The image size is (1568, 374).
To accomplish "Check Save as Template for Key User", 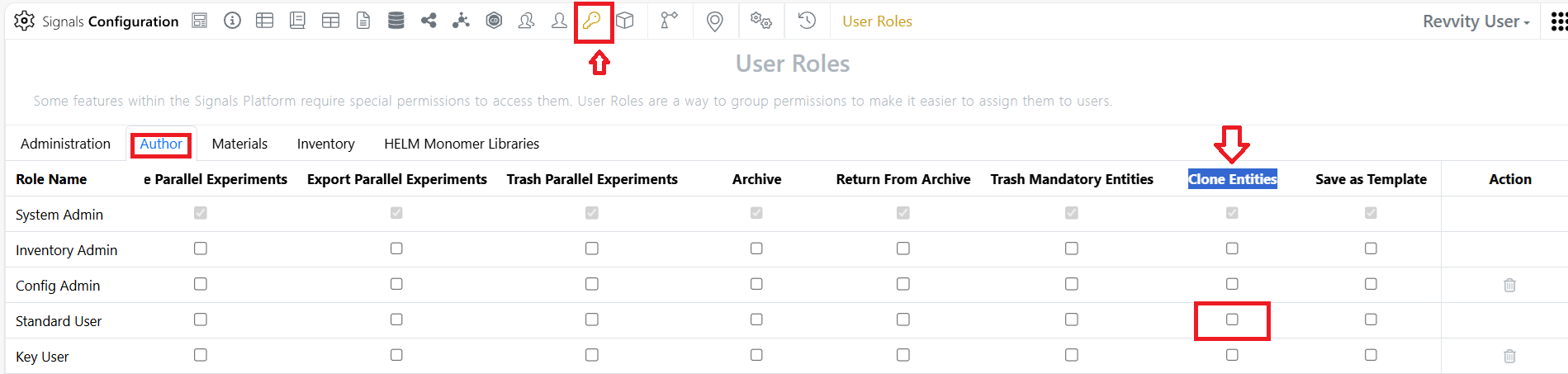I will tap(1371, 355).
